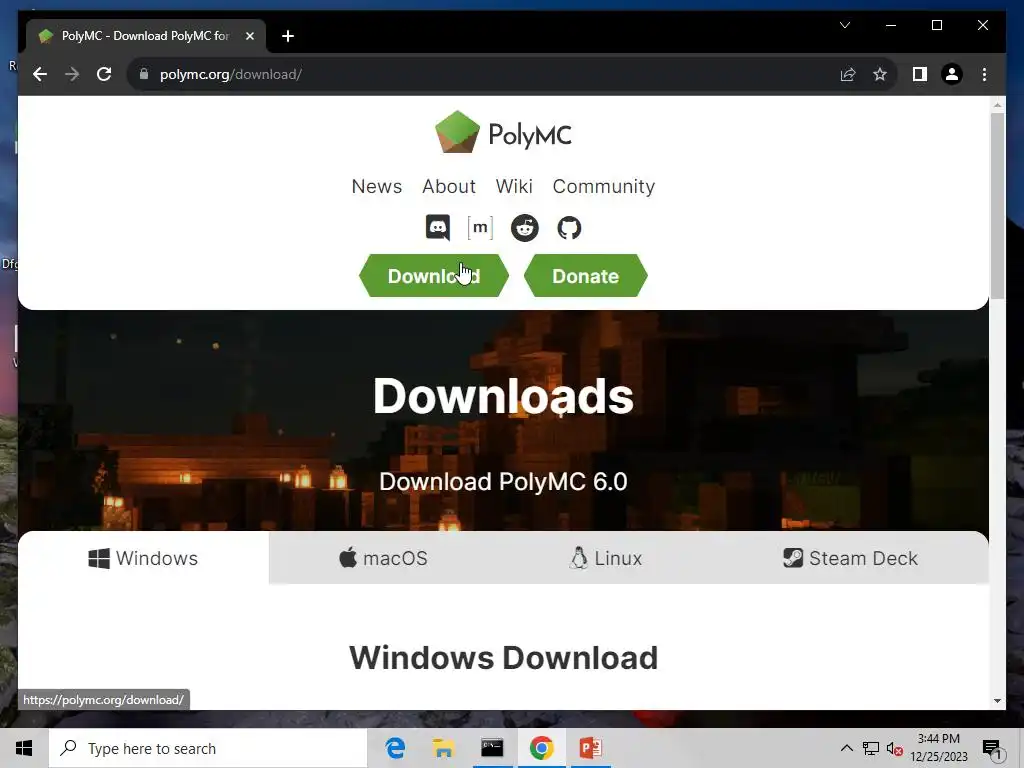Viewport: 1024px width, 768px height.
Task: Click the taskbar search box
Action: [208, 748]
